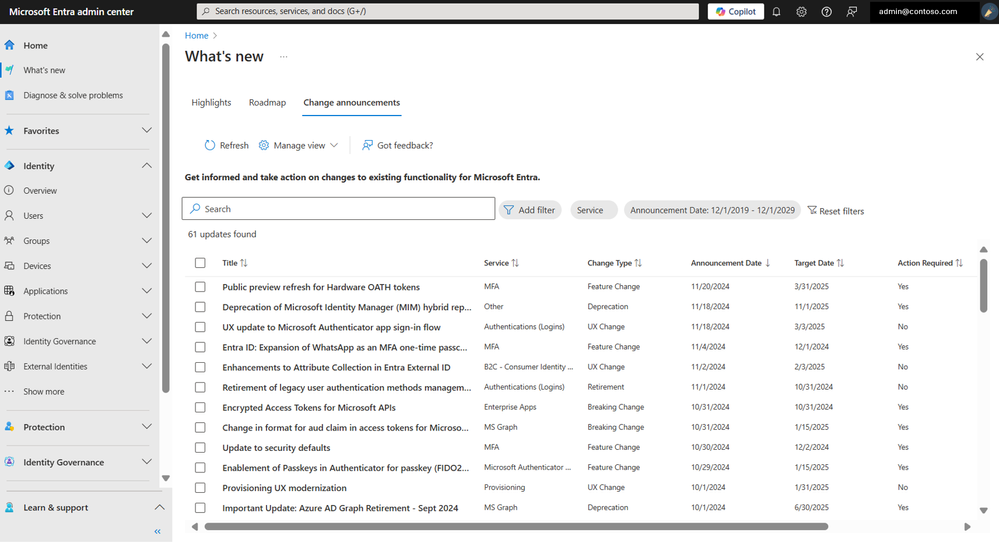Click the Add filter button

click(529, 210)
